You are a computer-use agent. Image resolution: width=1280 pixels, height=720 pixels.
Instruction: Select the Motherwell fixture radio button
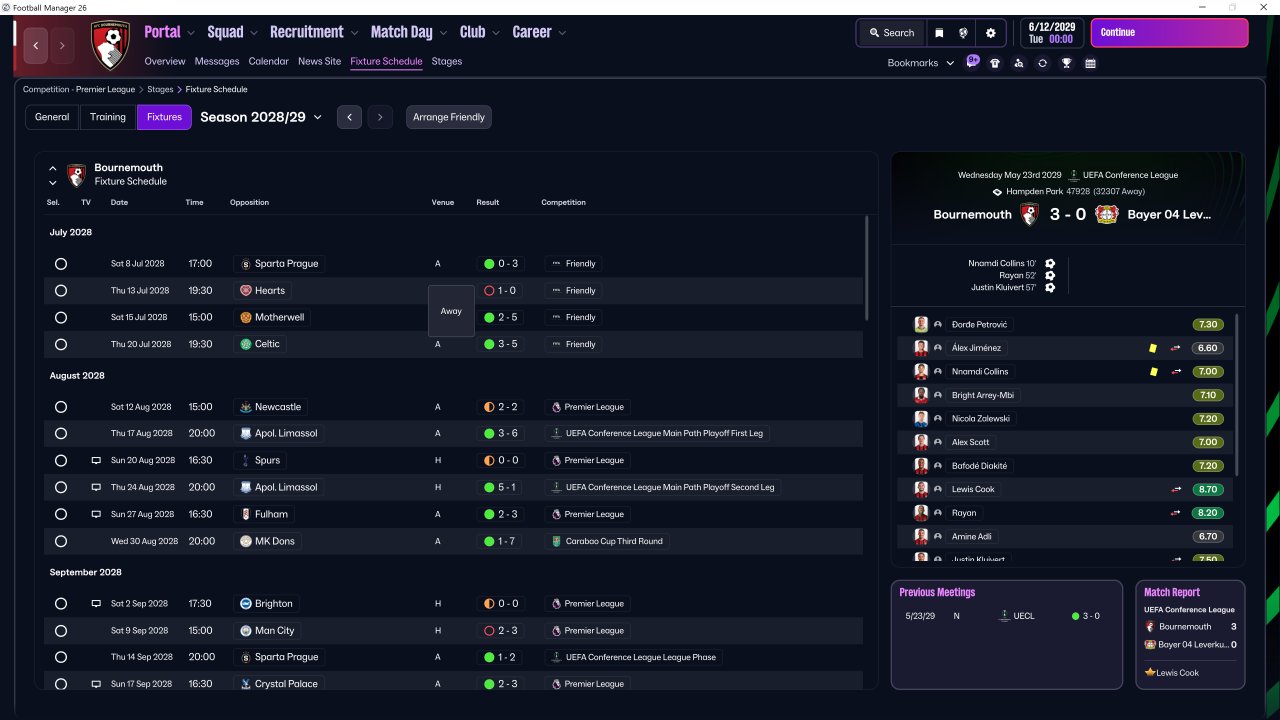pos(61,317)
